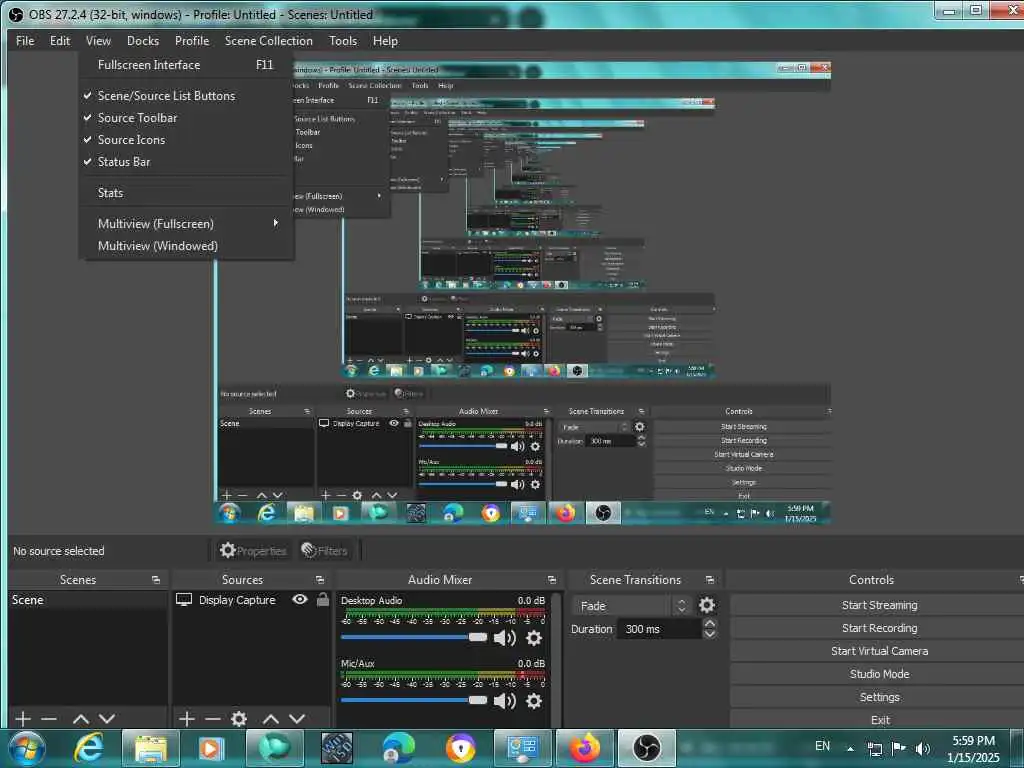Image resolution: width=1024 pixels, height=768 pixels.
Task: Switch to OBS Studio taskbar icon
Action: tap(647, 748)
